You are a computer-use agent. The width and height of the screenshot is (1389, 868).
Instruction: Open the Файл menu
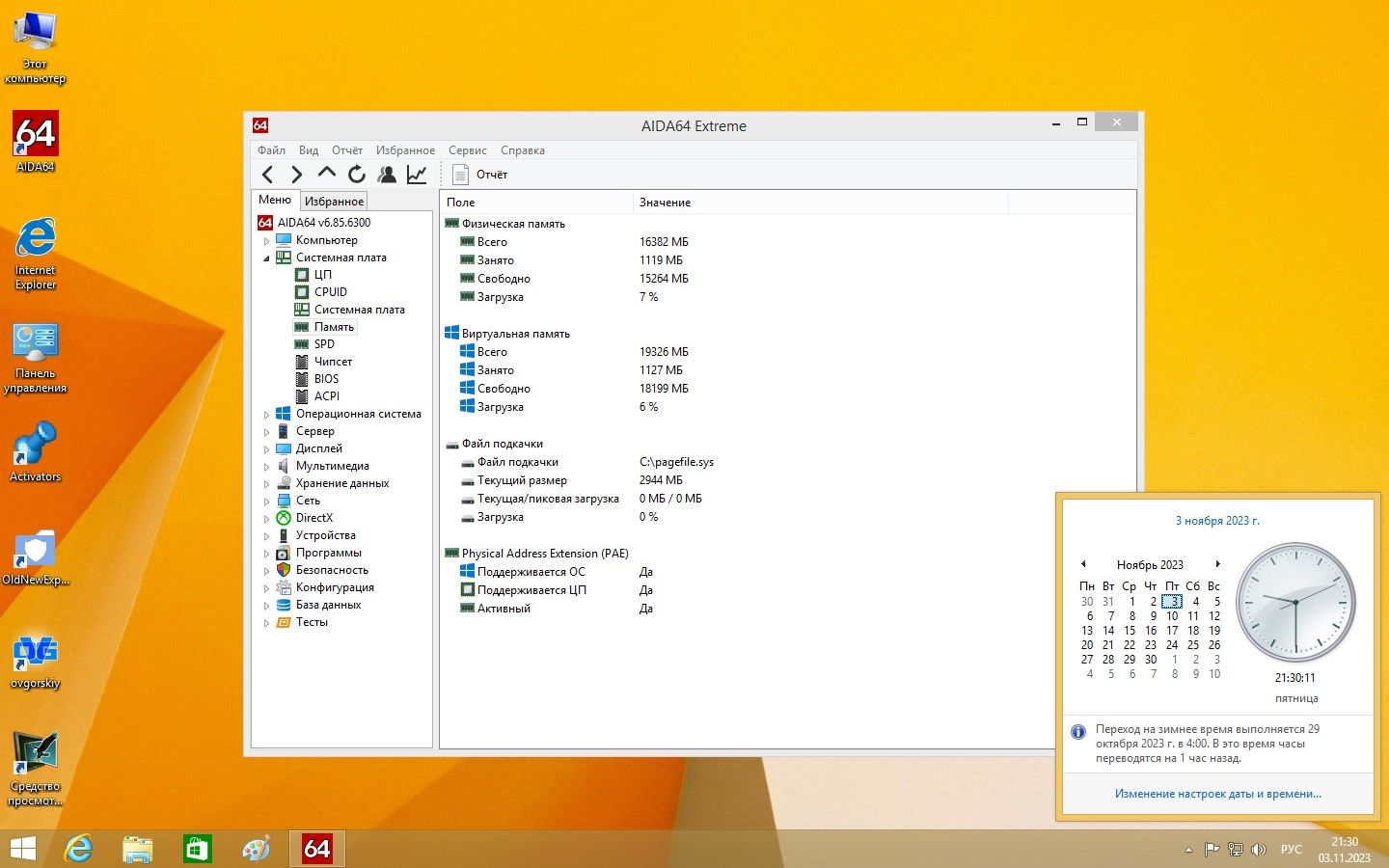pyautogui.click(x=271, y=150)
